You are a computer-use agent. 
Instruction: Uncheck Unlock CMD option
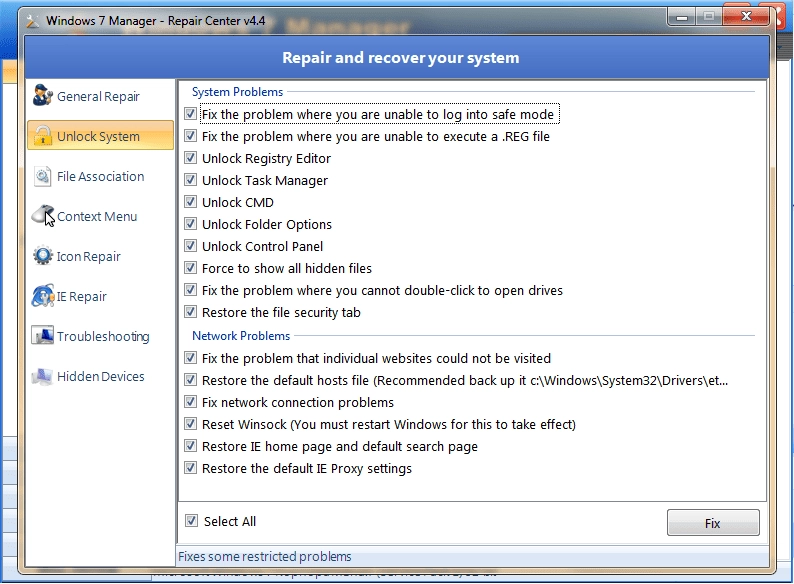click(190, 202)
